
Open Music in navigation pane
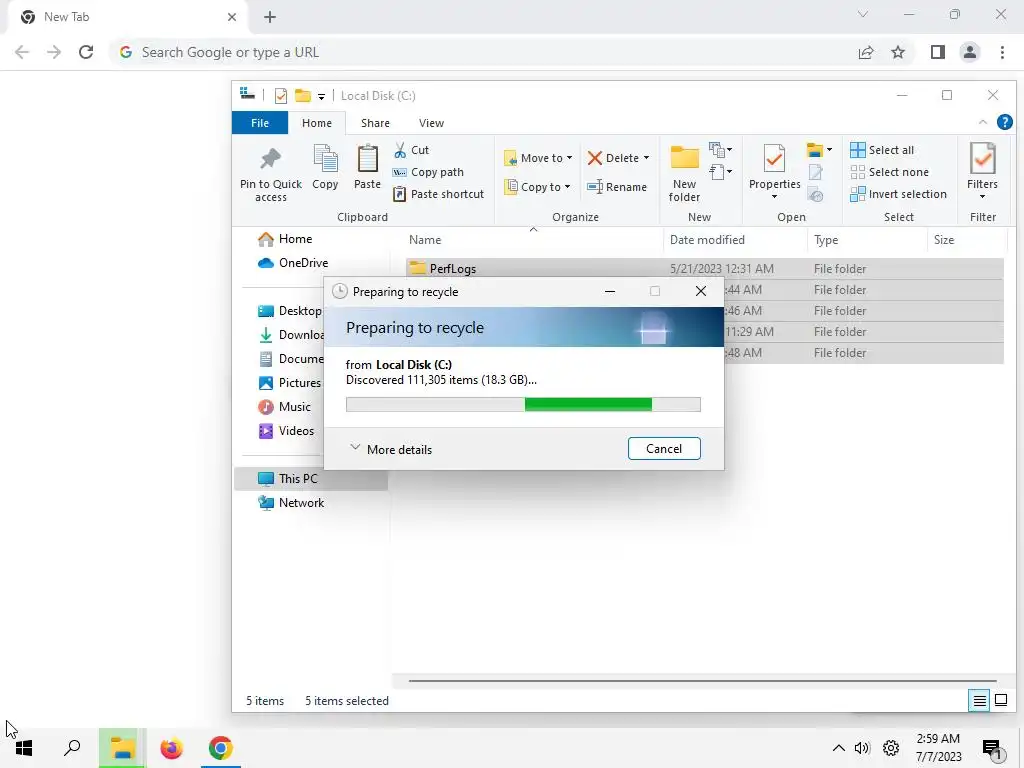(x=285, y=407)
